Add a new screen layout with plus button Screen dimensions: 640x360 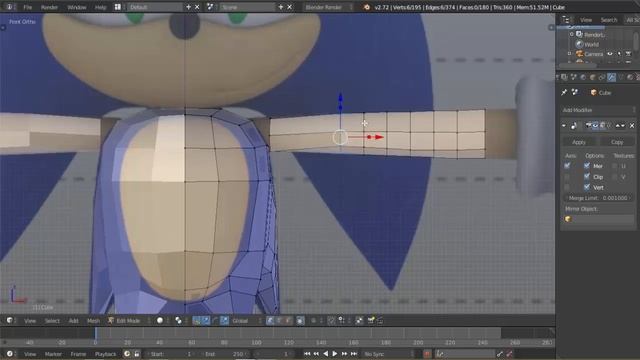pyautogui.click(x=189, y=7)
